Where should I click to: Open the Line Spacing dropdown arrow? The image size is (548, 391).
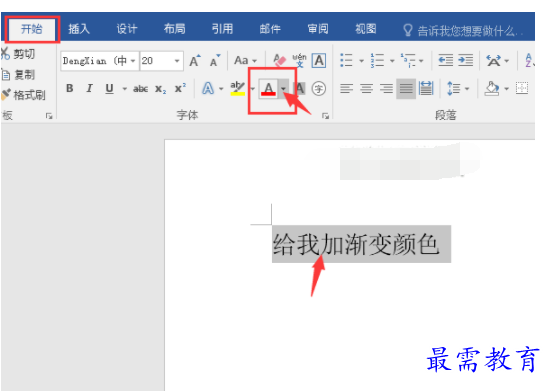pyautogui.click(x=467, y=89)
